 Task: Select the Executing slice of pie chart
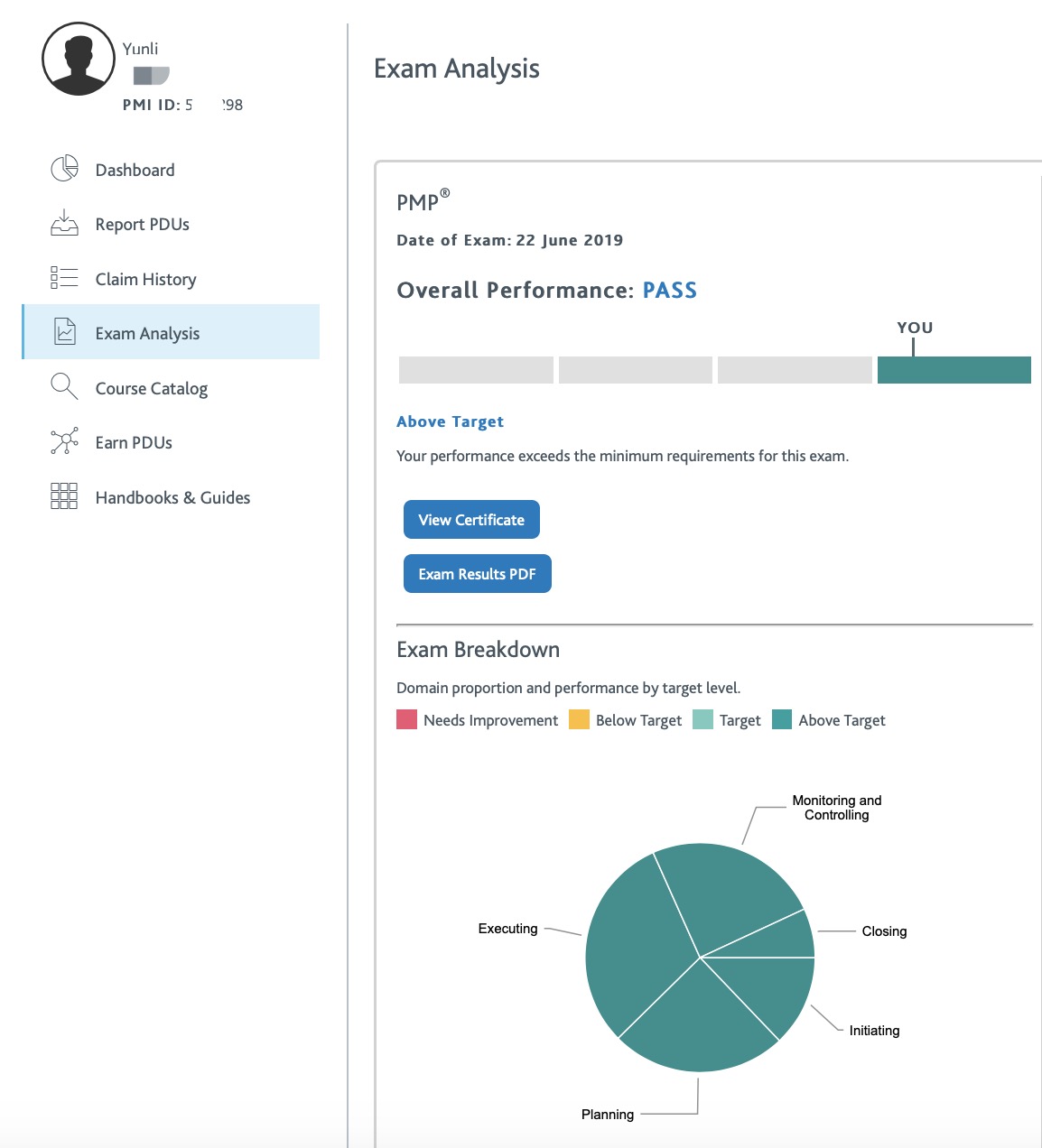click(637, 943)
